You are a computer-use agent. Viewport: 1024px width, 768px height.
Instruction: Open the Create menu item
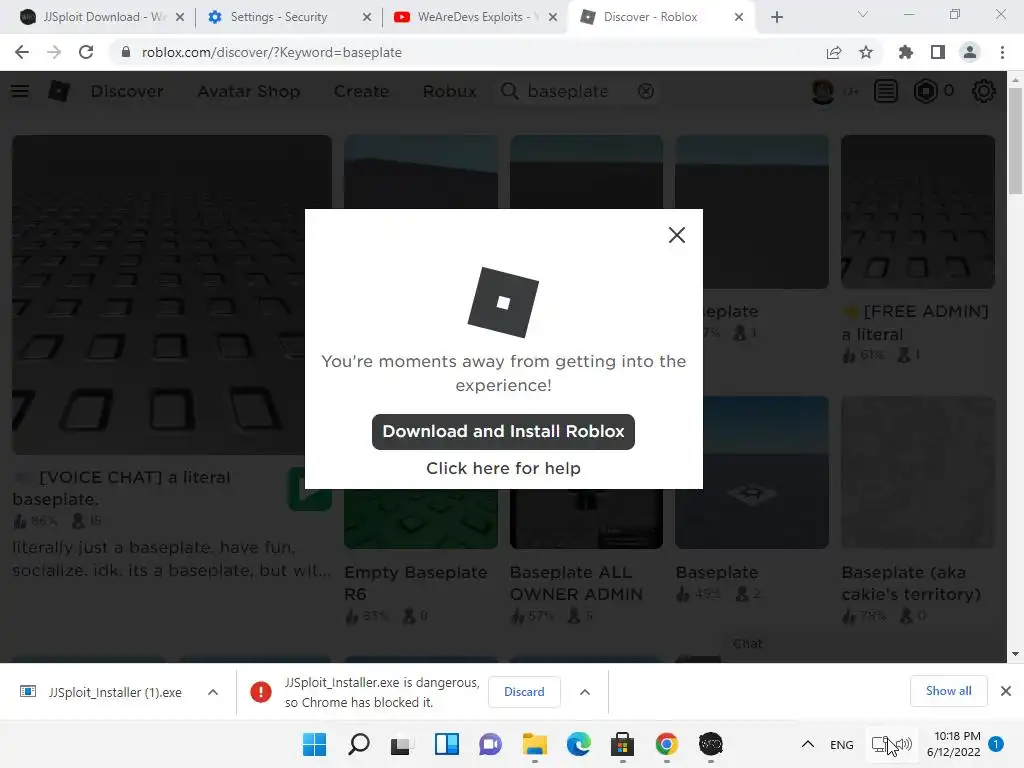[x=361, y=91]
